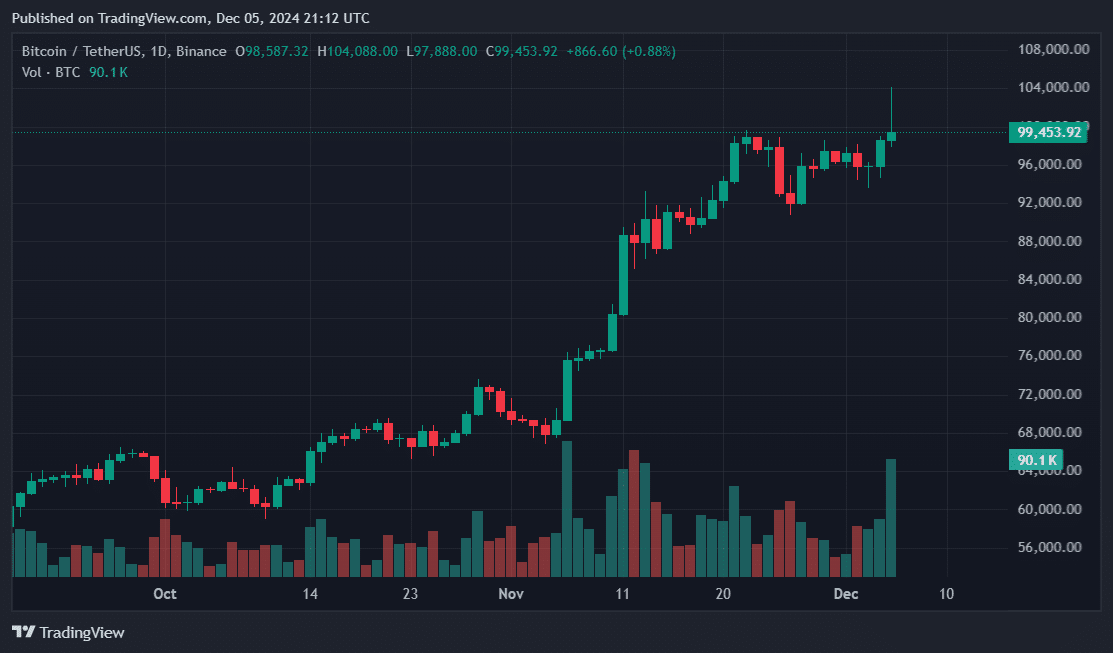This screenshot has width=1113, height=653.
Task: Click the 11 date axis label
Action: [623, 593]
